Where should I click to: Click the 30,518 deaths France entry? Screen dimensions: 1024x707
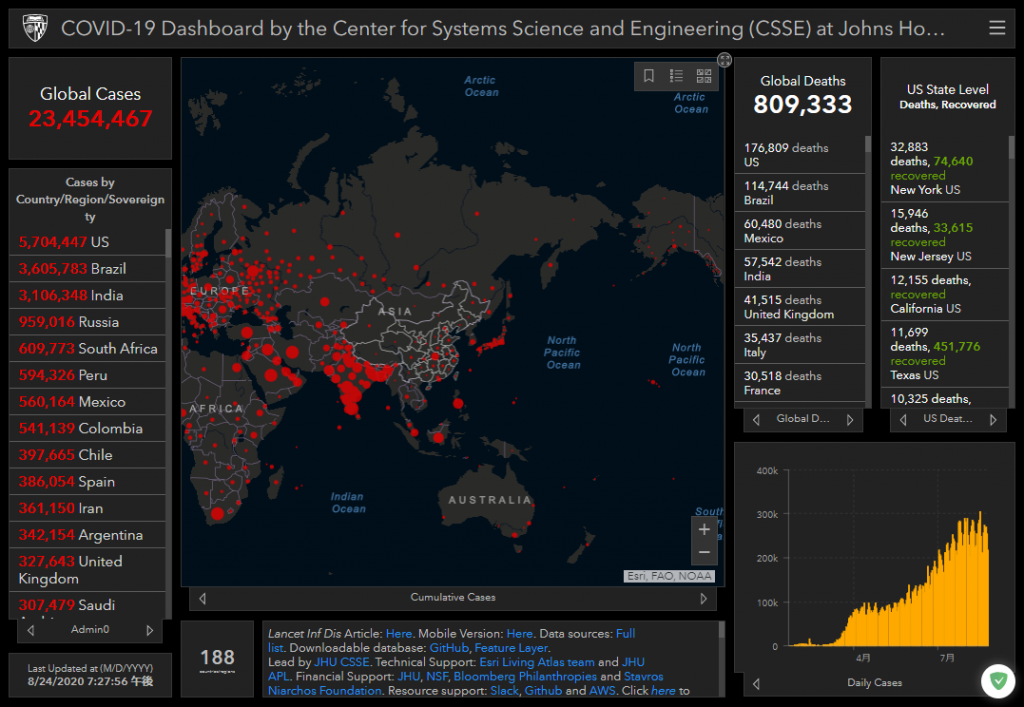pyautogui.click(x=800, y=383)
